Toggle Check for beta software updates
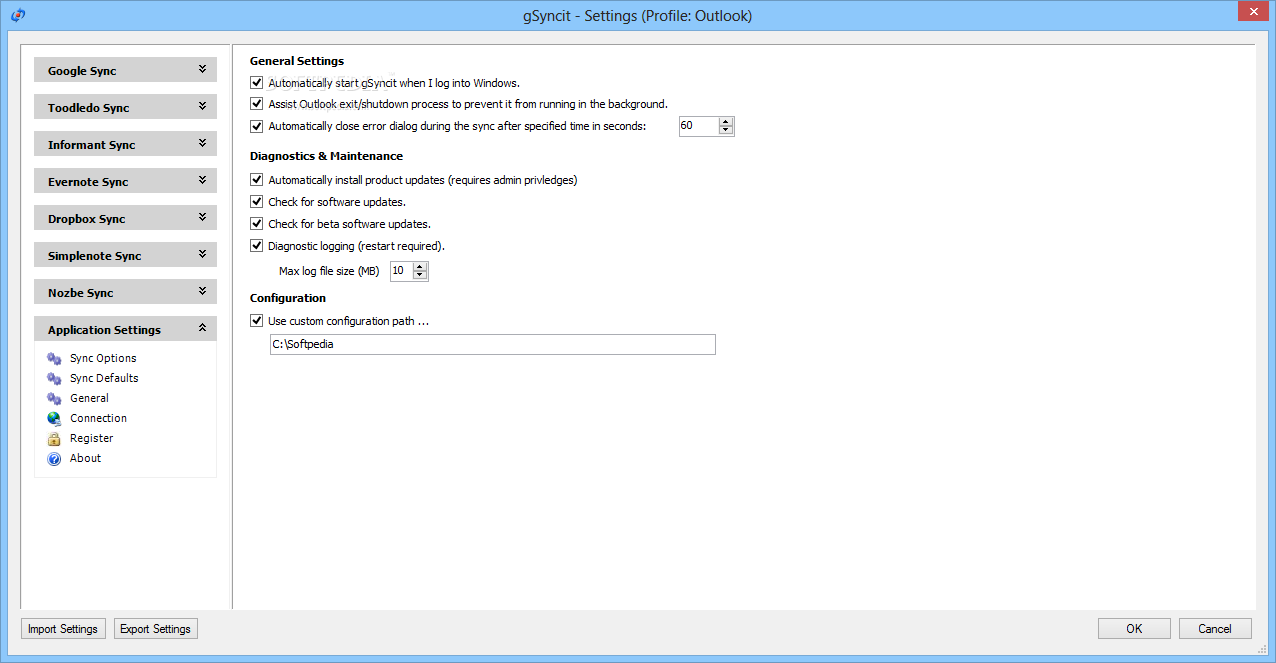The image size is (1276, 663). click(256, 224)
